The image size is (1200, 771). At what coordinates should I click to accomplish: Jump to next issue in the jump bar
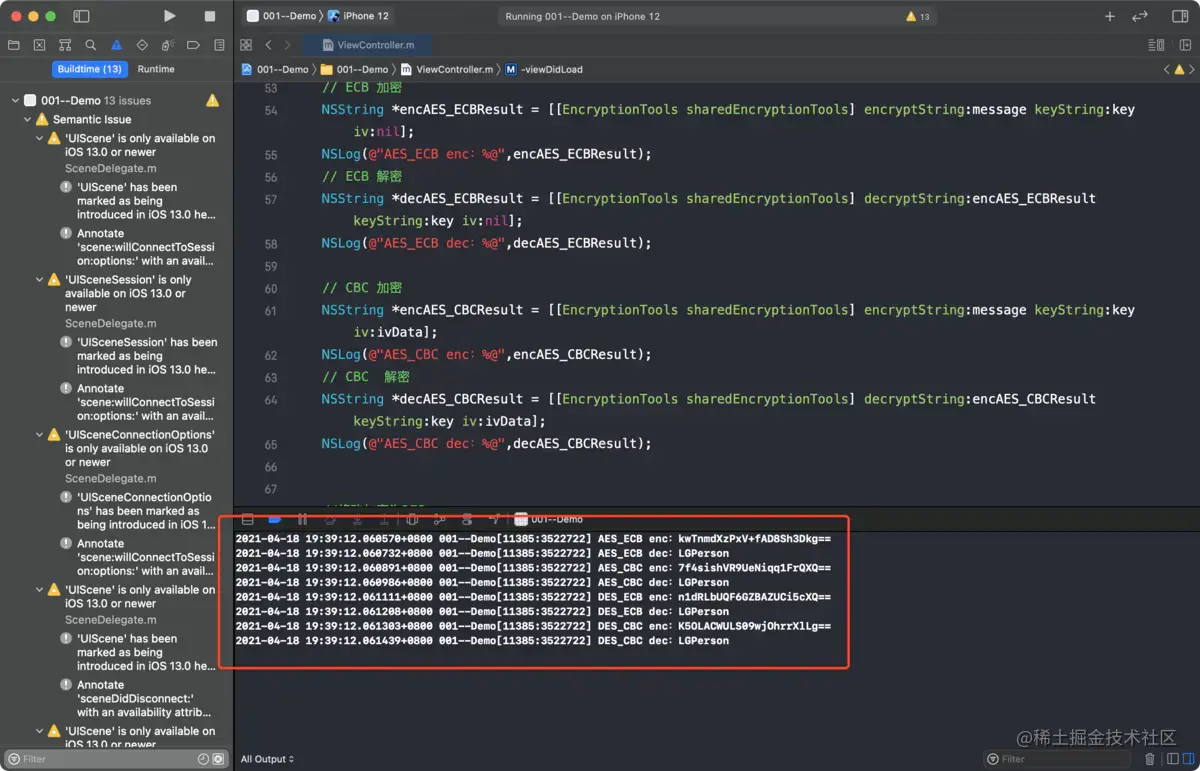coord(1193,70)
